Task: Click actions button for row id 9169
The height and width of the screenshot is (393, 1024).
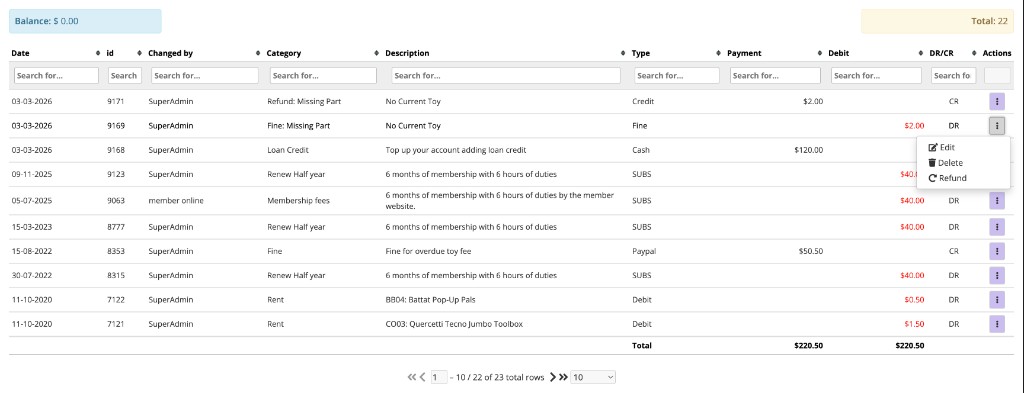Action: click(997, 126)
